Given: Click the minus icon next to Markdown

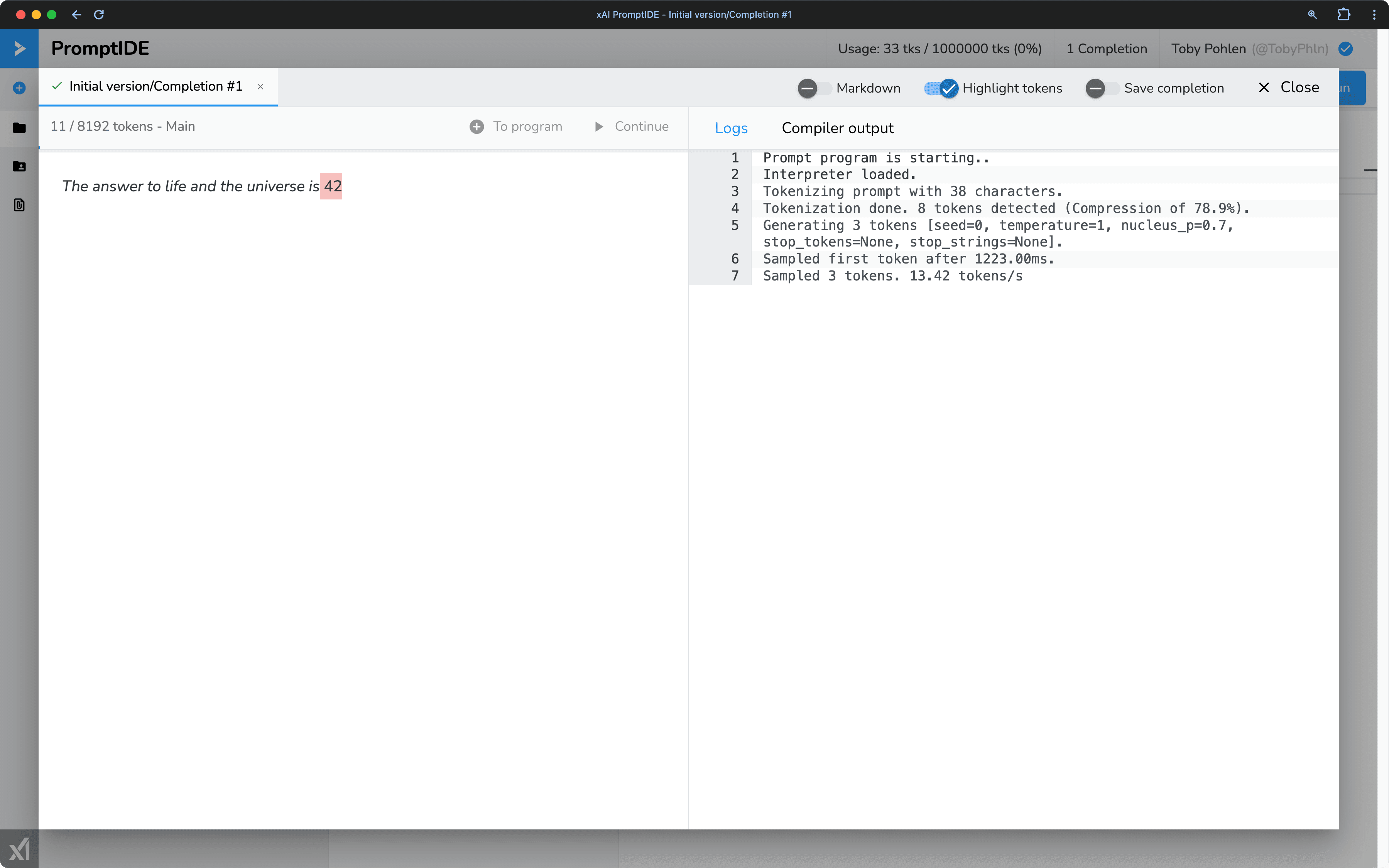Looking at the screenshot, I should [807, 88].
